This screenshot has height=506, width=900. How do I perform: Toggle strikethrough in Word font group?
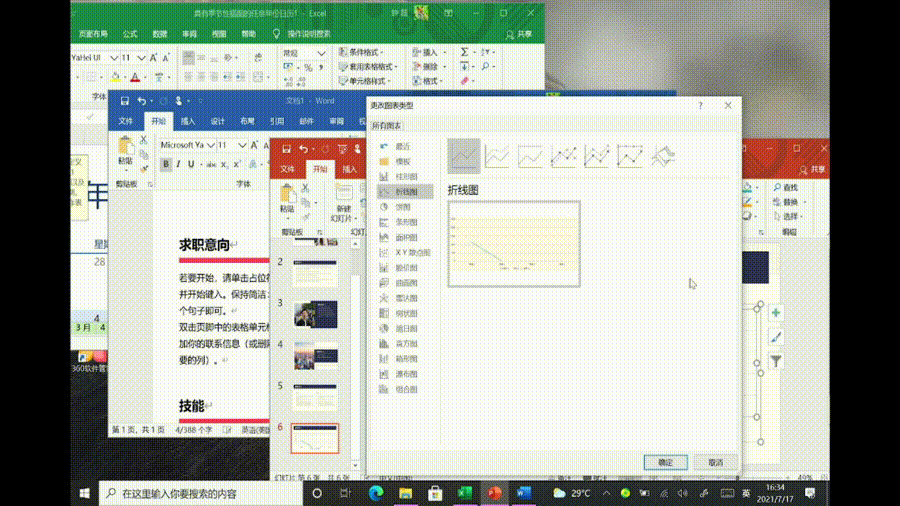211,165
